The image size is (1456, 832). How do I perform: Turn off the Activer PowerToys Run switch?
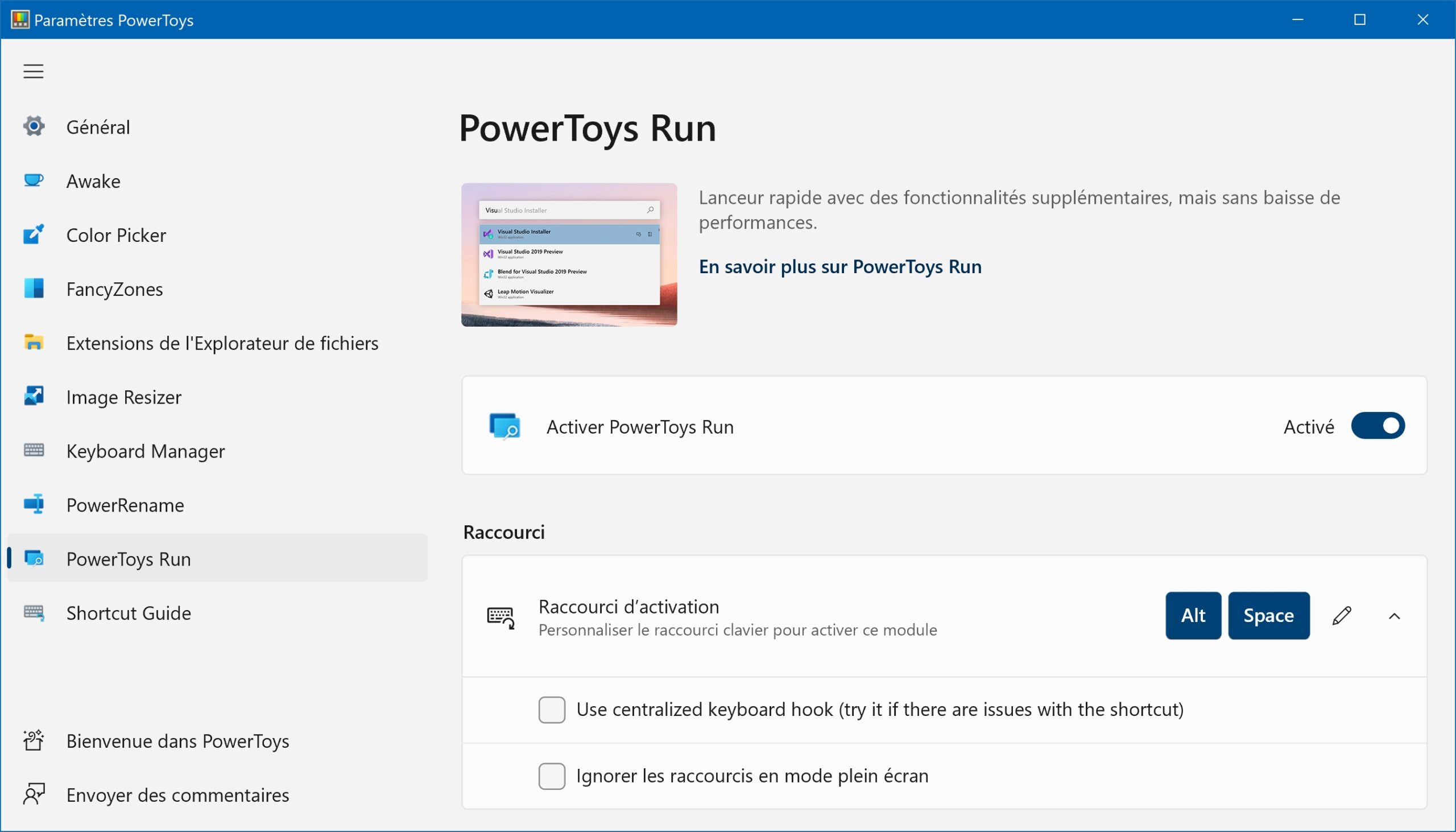[1378, 426]
